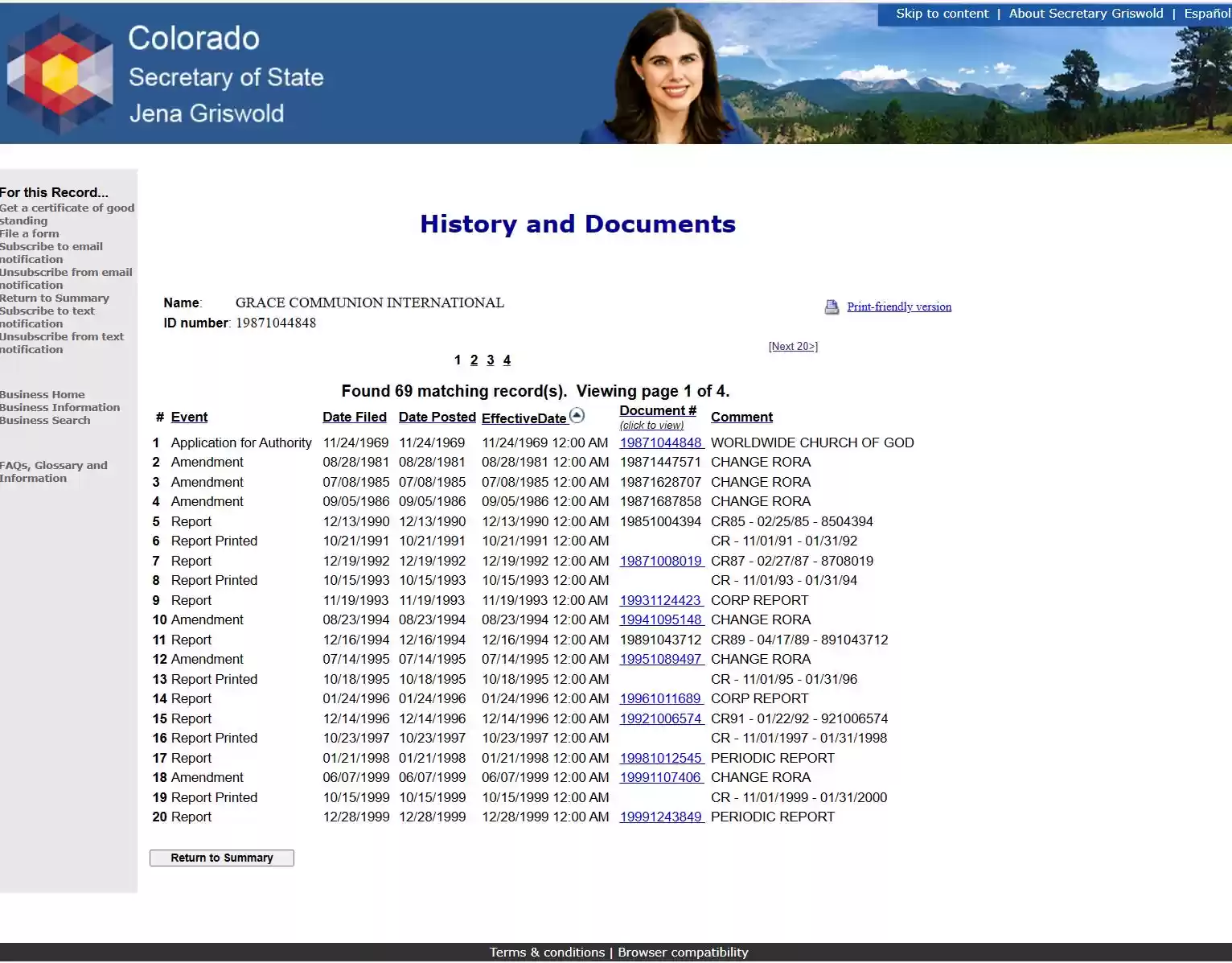Open Terms & conditions footer link
The image size is (1232, 963).
pyautogui.click(x=547, y=953)
